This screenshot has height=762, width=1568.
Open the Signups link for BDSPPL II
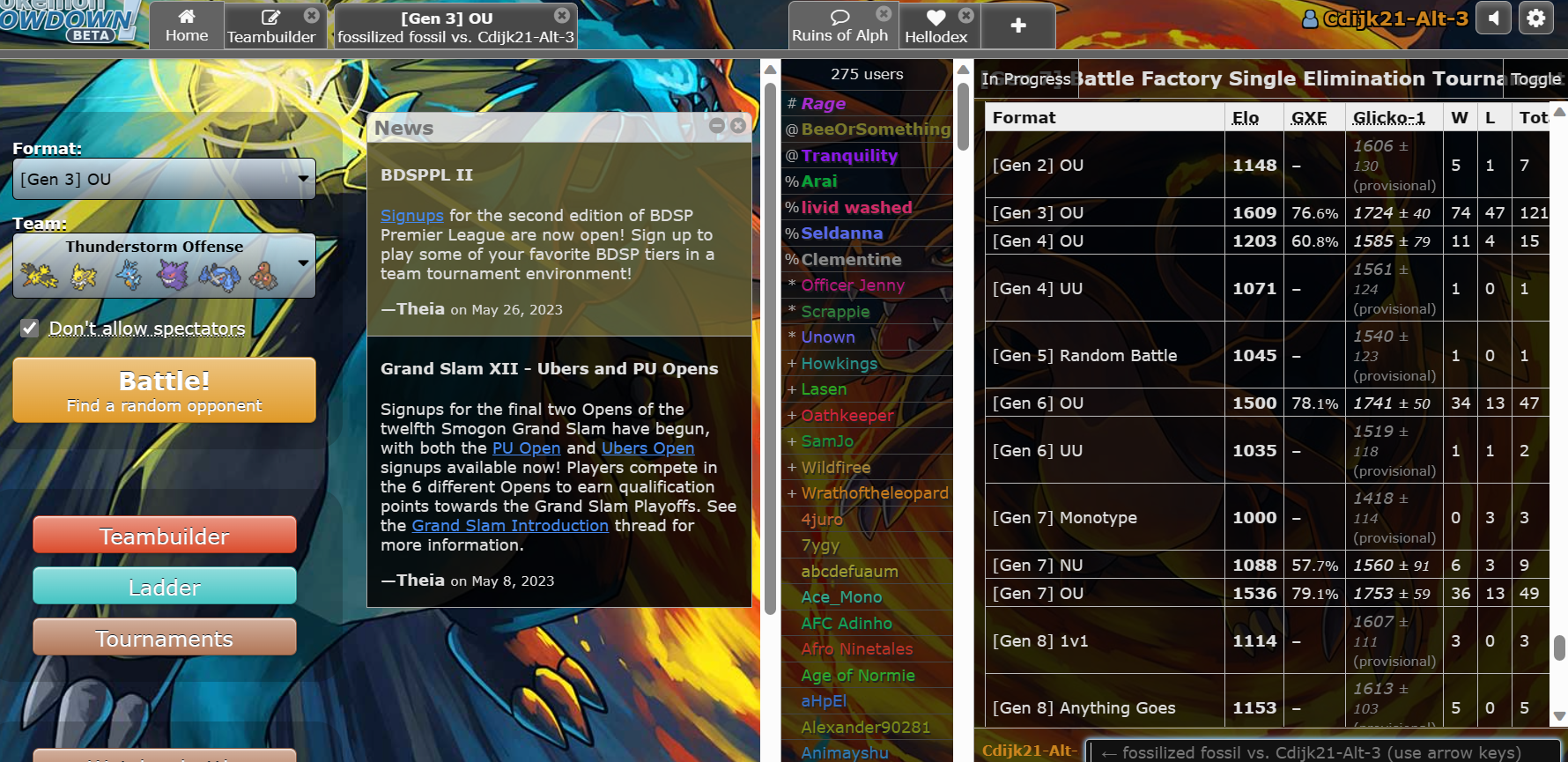tap(412, 215)
